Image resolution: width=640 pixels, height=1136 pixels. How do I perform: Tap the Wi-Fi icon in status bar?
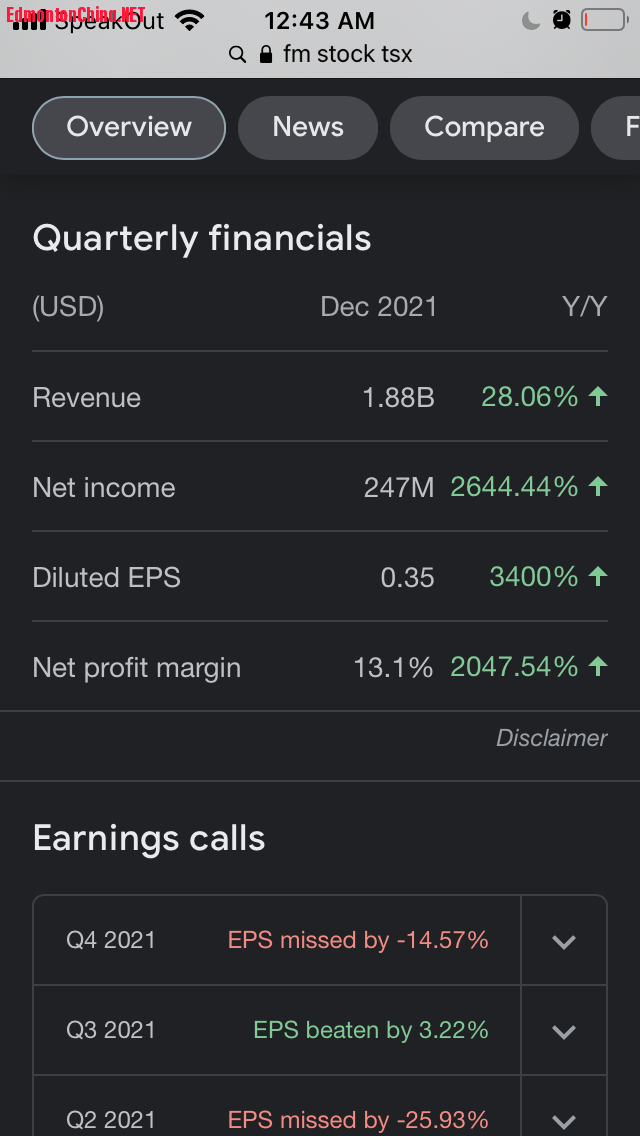(x=188, y=20)
